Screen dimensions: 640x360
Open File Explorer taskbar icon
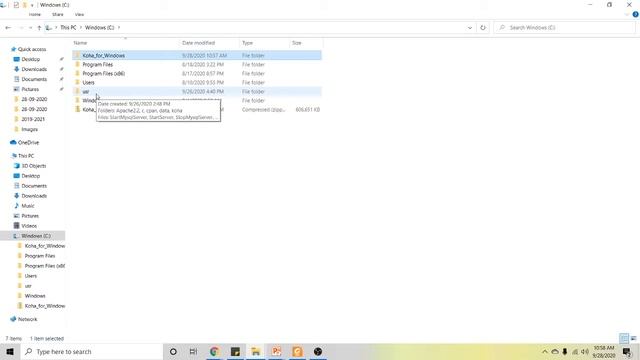point(256,351)
